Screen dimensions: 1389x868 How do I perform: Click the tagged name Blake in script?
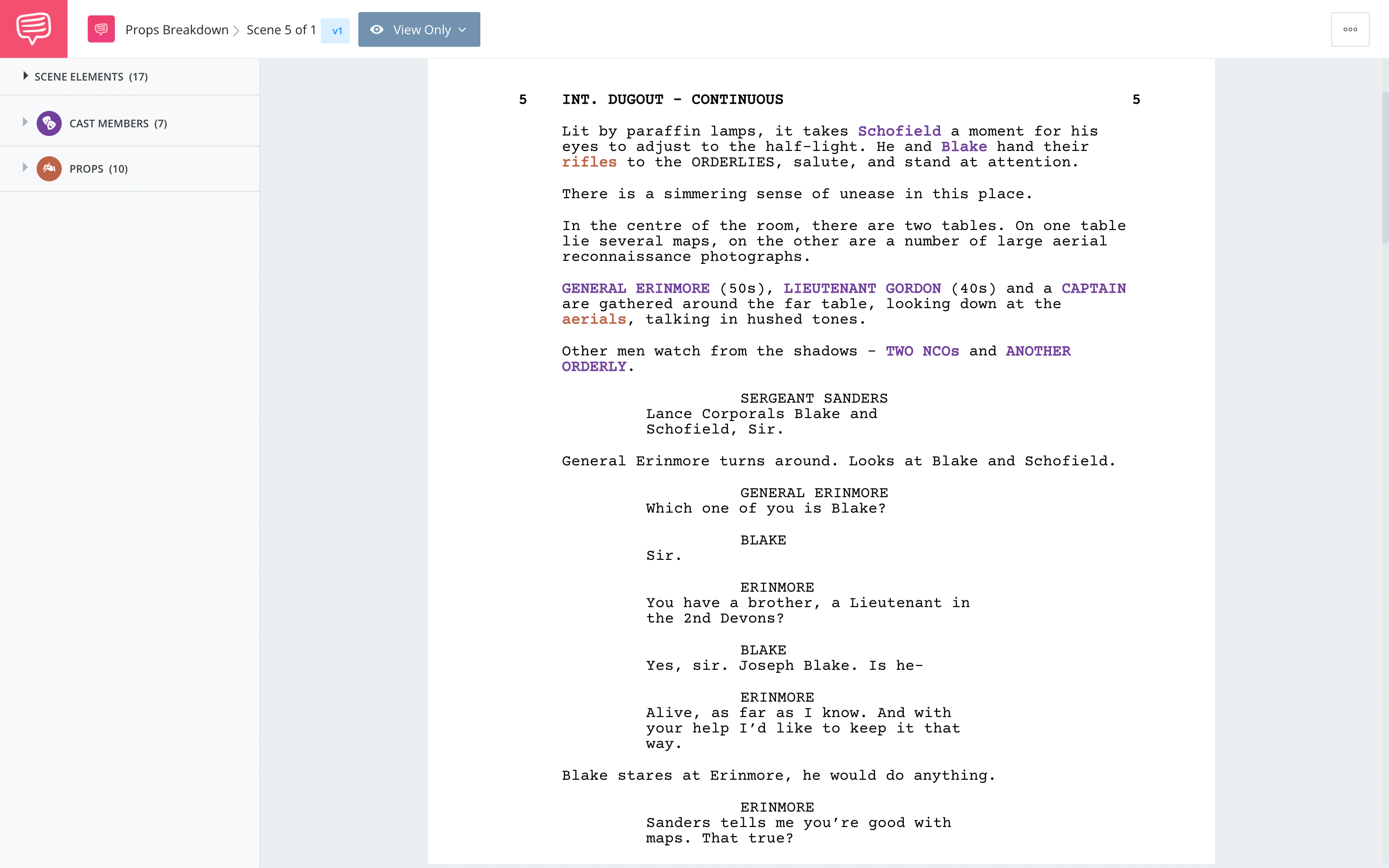964,147
